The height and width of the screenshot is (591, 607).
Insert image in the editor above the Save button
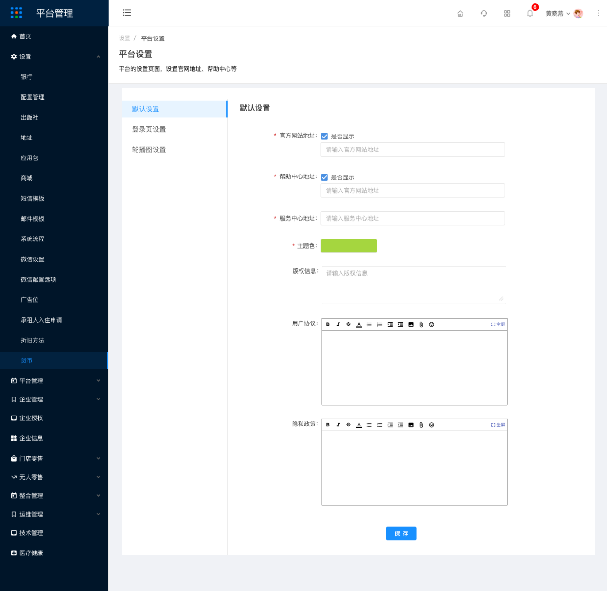[x=411, y=425]
